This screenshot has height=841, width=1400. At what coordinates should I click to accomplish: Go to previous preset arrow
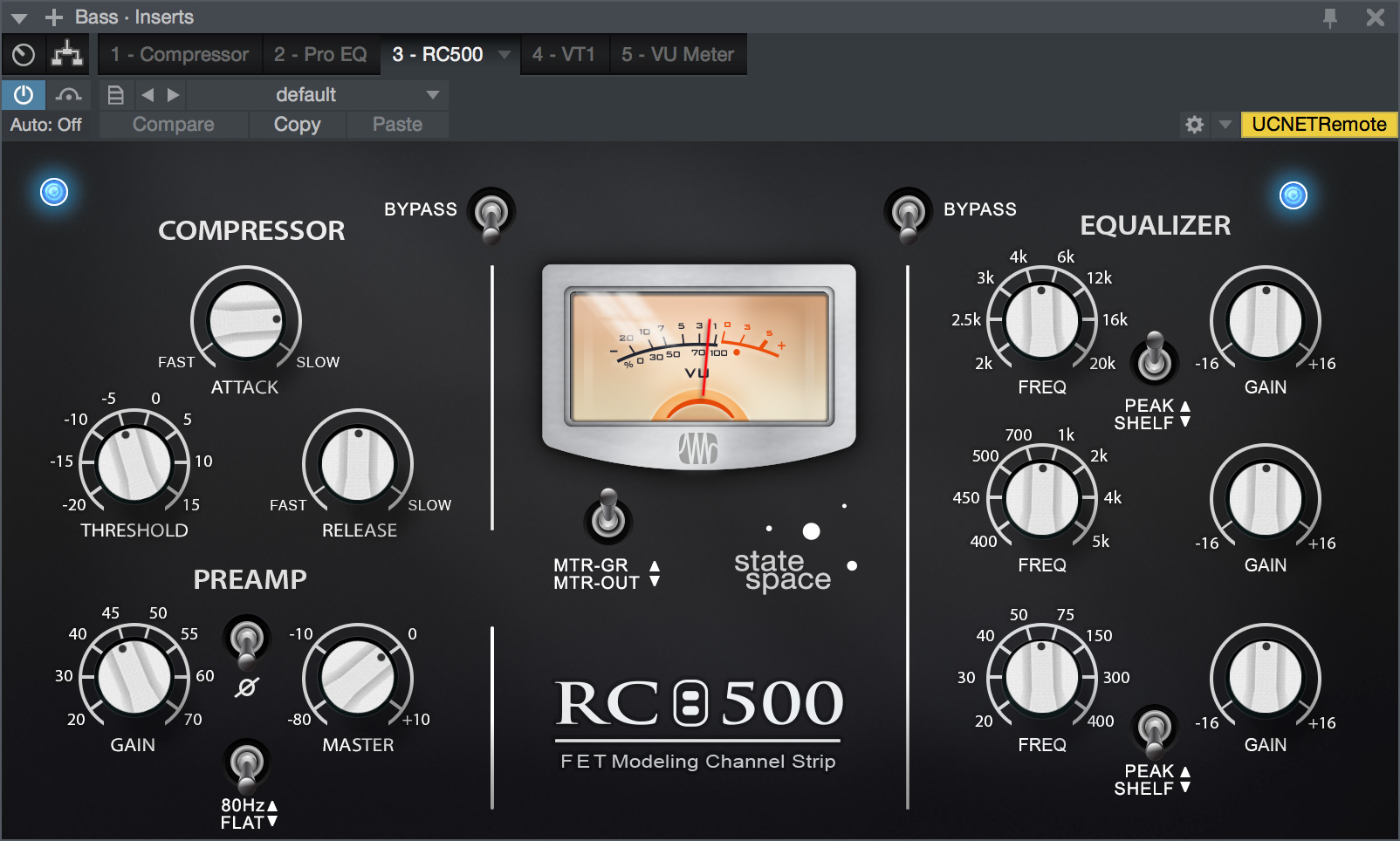pos(148,94)
